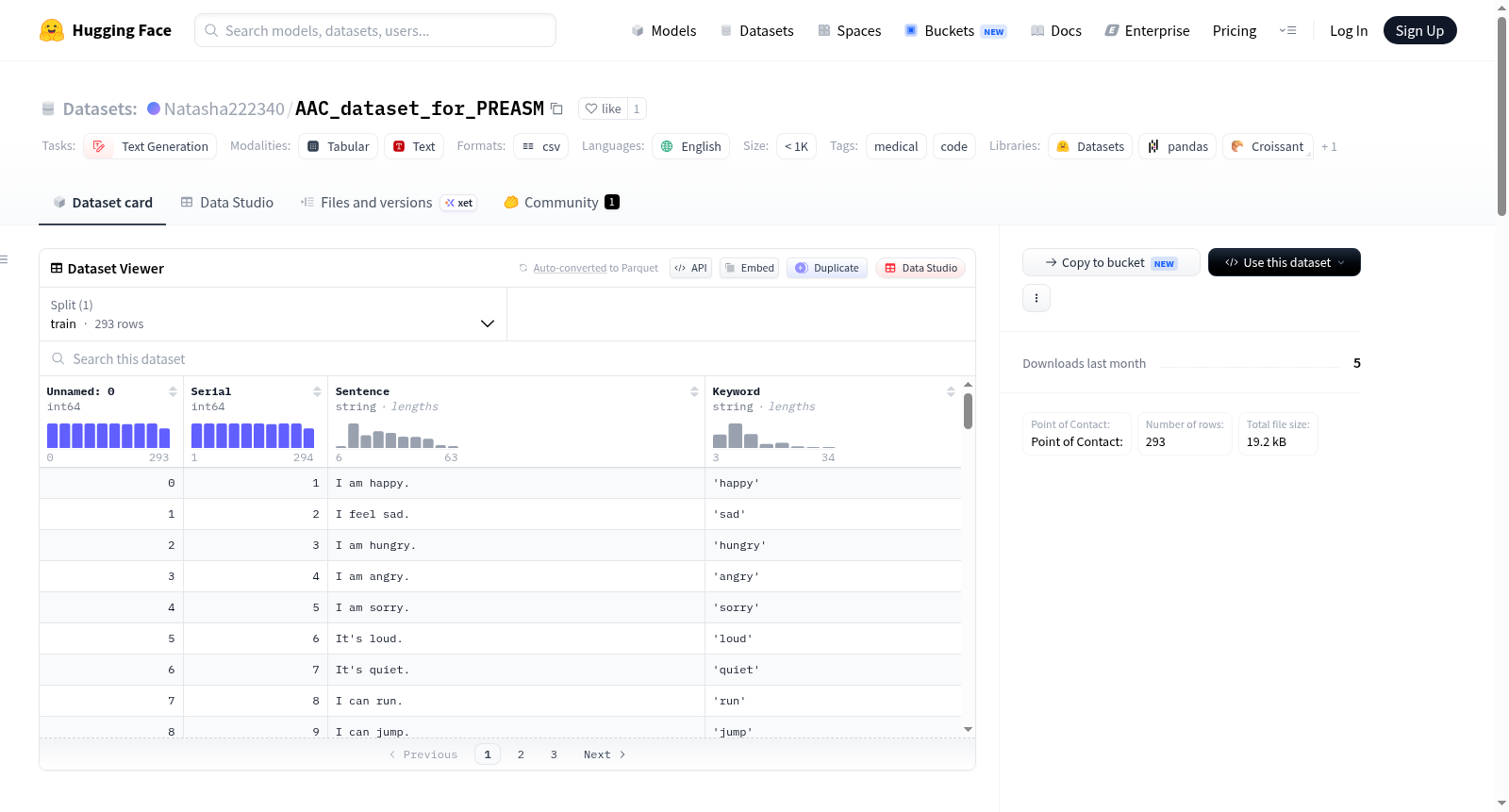Click the like count number 1

pyautogui.click(x=637, y=108)
